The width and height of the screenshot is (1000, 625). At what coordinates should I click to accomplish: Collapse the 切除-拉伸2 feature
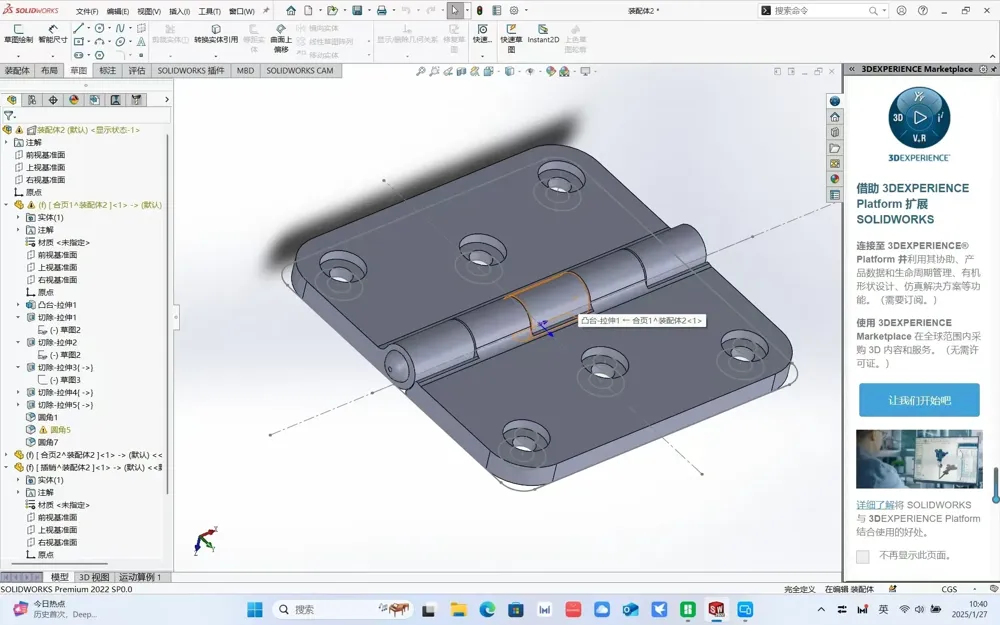(18, 342)
